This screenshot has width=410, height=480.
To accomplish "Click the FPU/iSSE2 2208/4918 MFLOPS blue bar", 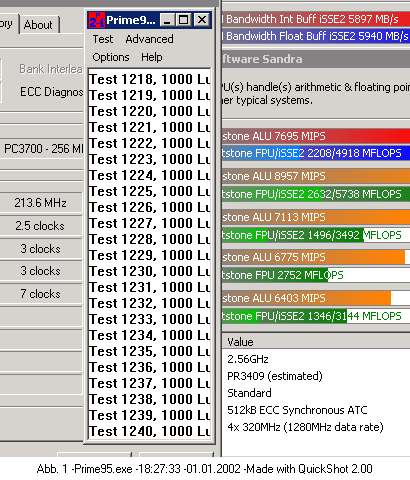I will [x=316, y=153].
